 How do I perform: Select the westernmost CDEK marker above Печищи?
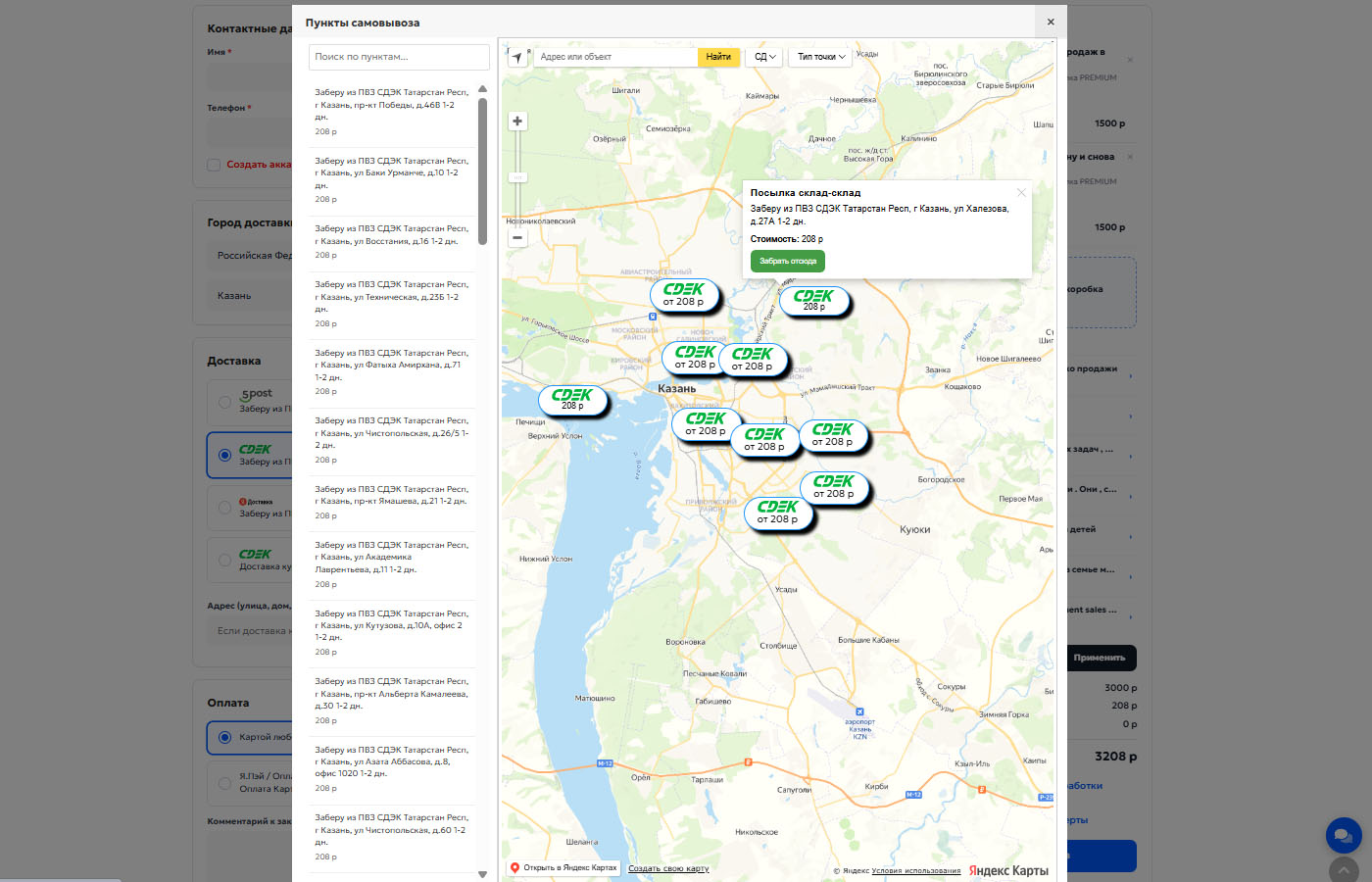point(572,399)
